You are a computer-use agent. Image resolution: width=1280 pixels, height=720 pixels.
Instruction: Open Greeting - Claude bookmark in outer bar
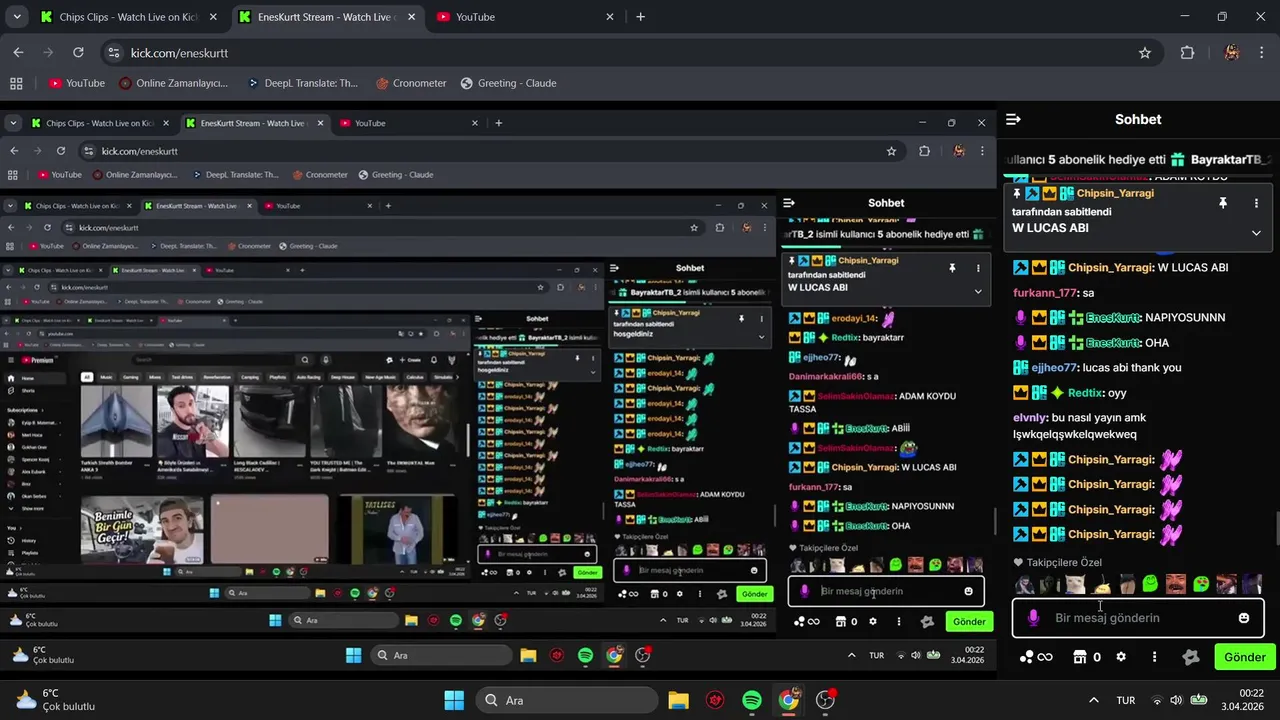pos(508,83)
